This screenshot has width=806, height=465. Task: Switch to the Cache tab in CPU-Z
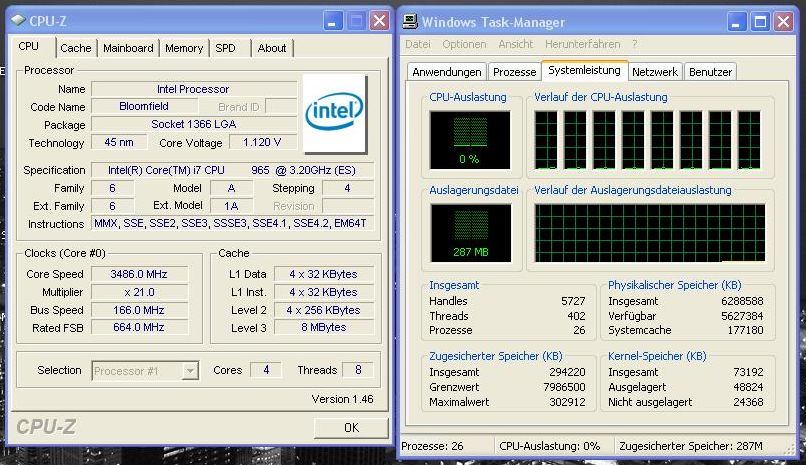[x=76, y=48]
